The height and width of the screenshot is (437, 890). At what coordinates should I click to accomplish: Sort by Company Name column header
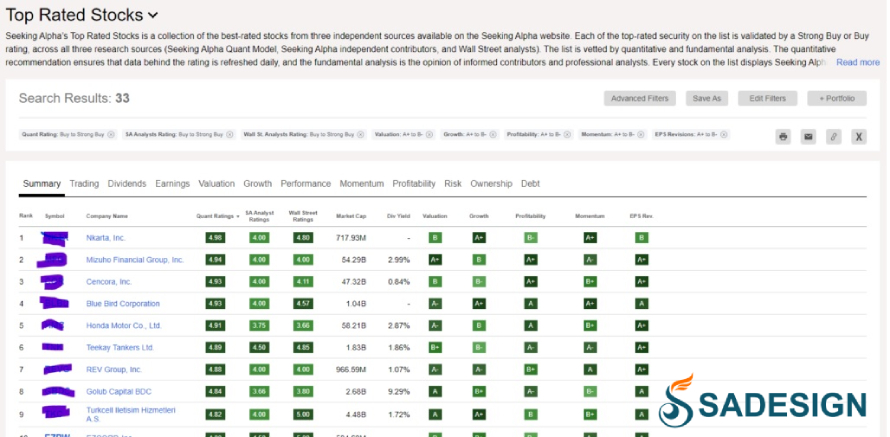click(x=107, y=216)
